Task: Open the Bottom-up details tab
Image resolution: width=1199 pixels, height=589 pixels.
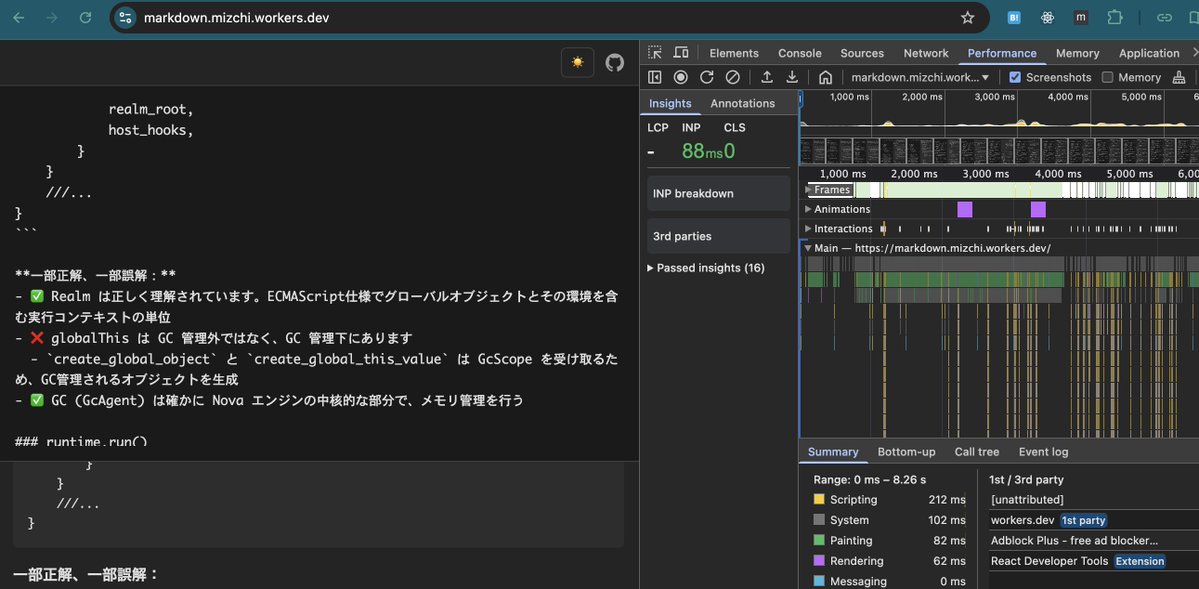Action: click(x=906, y=452)
